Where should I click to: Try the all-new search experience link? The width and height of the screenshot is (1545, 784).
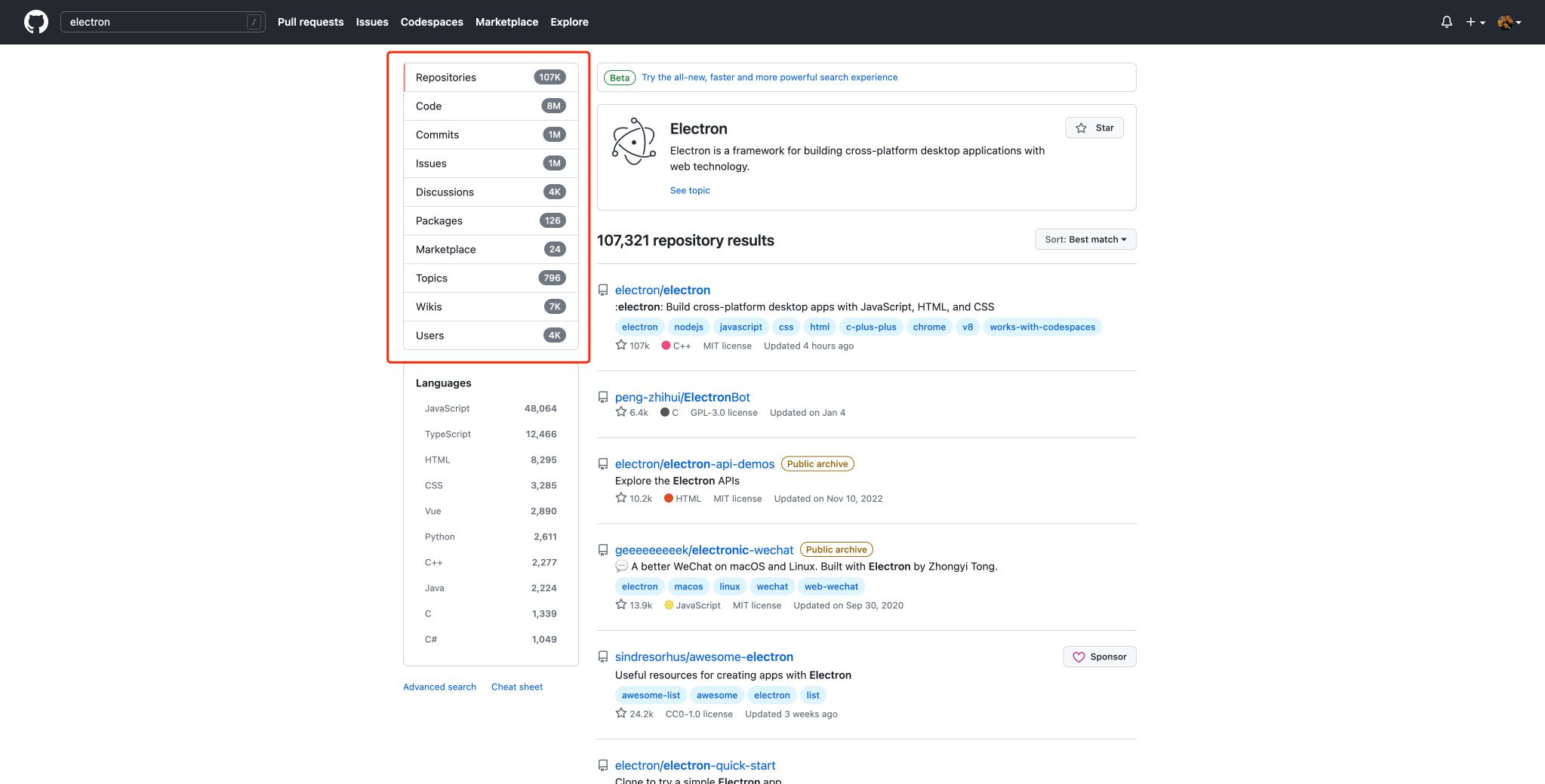tap(770, 77)
